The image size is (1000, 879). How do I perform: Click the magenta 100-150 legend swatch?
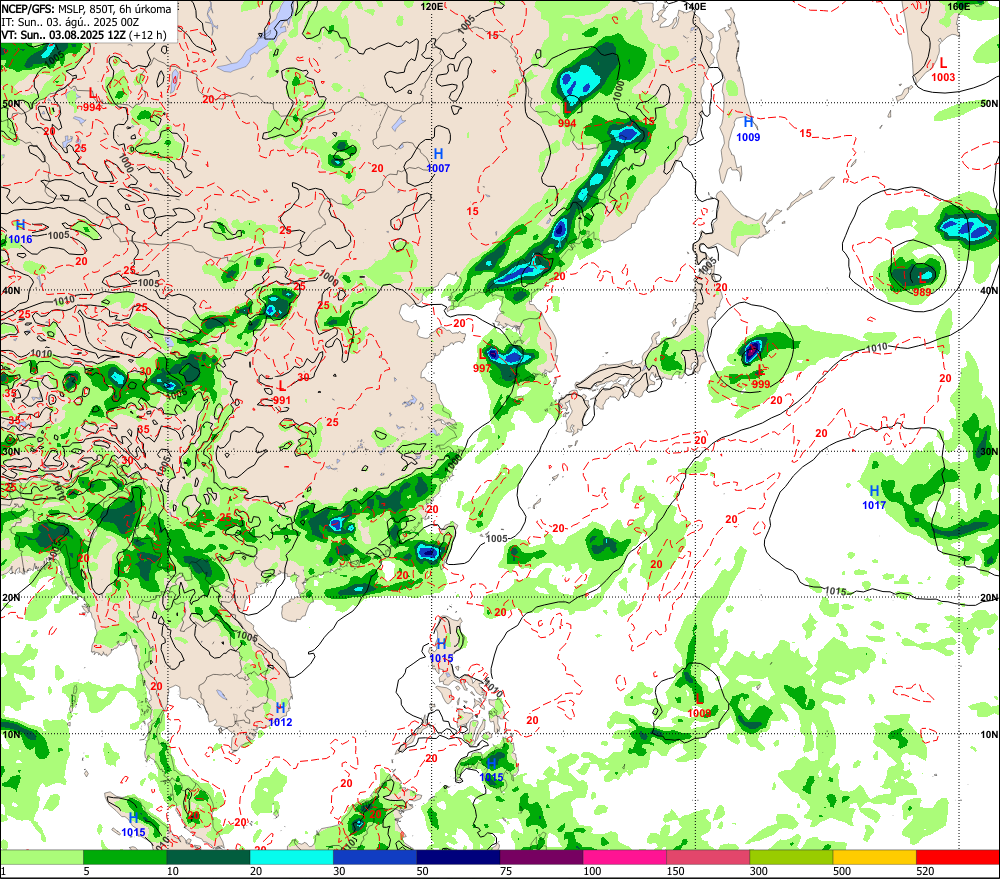tap(625, 857)
